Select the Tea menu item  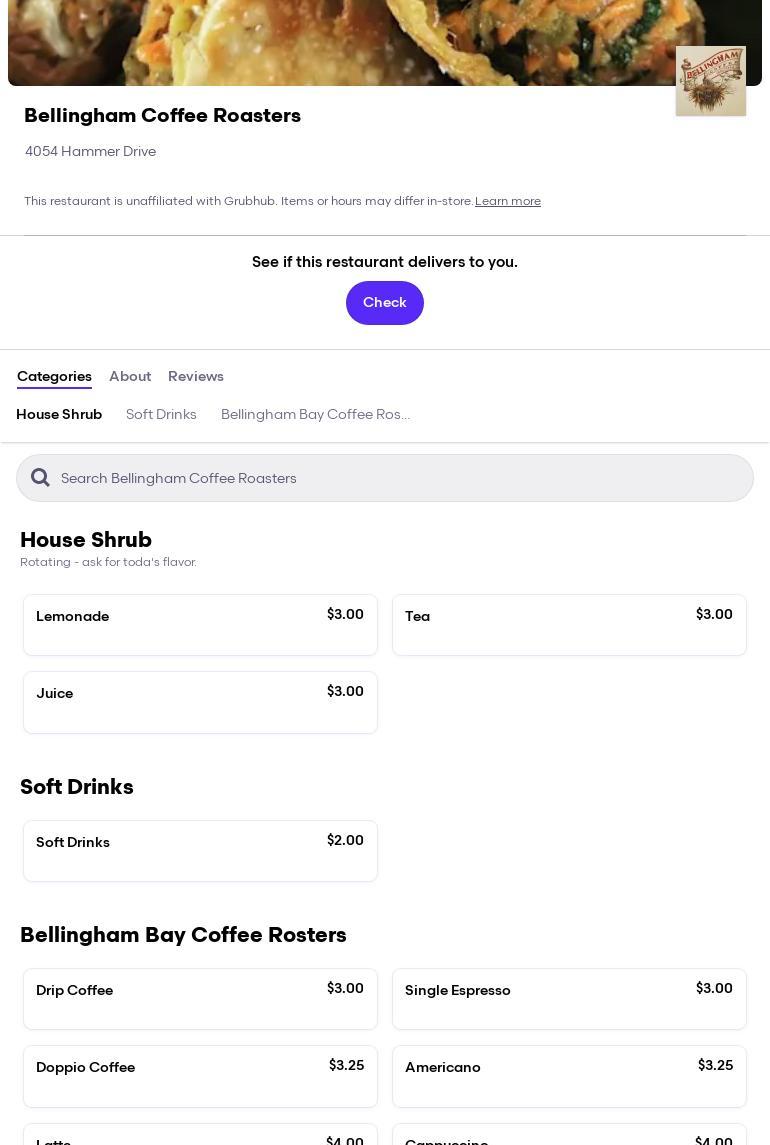pyautogui.click(x=569, y=625)
